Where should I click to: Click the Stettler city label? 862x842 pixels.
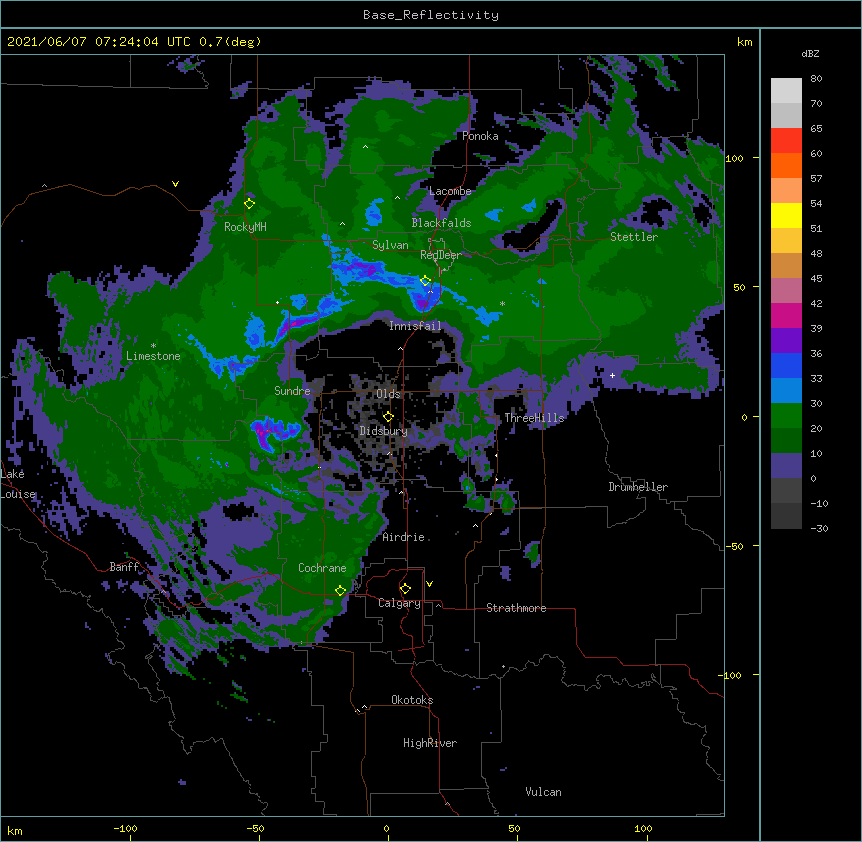[x=634, y=237]
